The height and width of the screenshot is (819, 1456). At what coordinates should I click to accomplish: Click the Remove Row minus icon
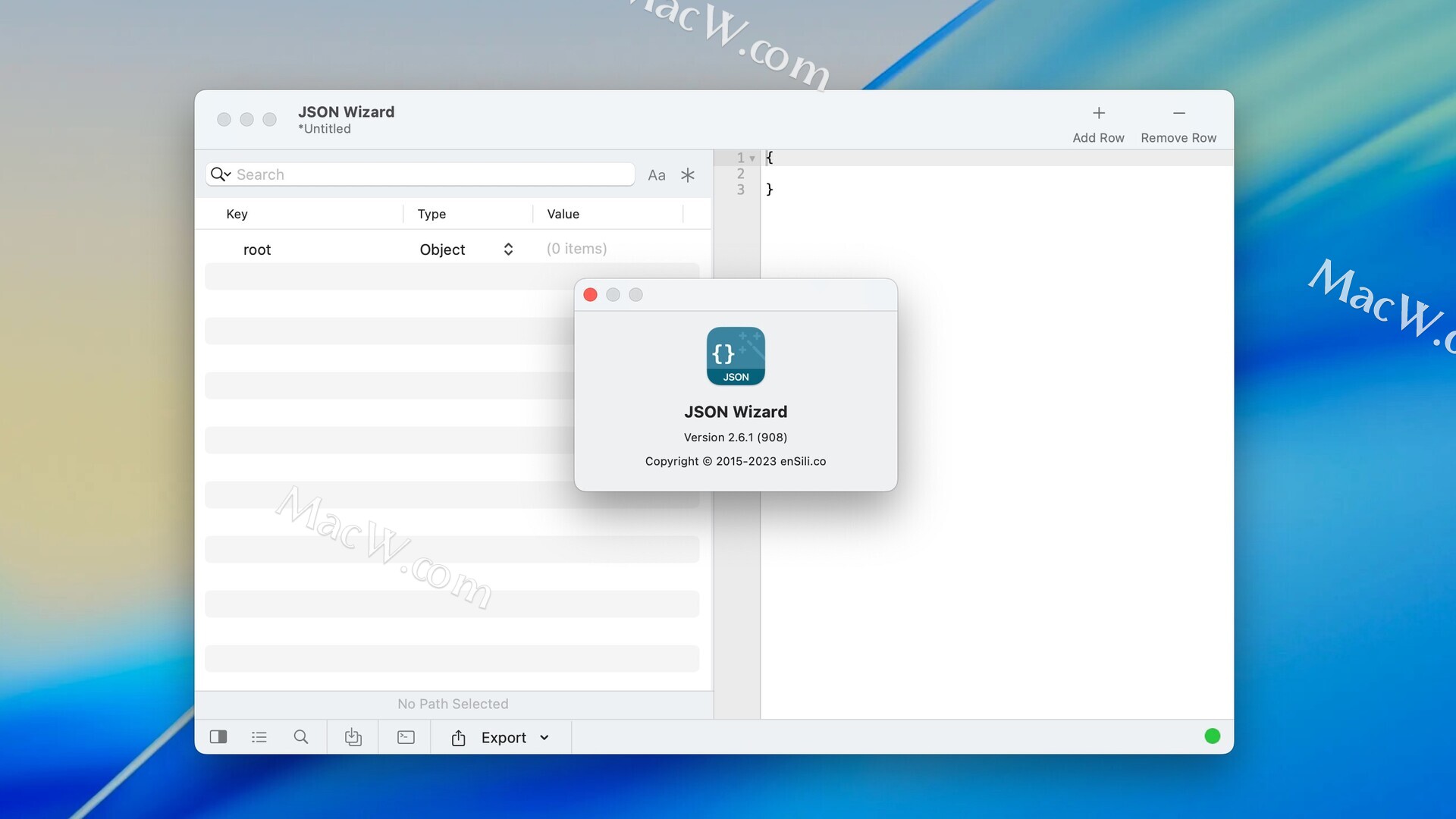point(1178,114)
